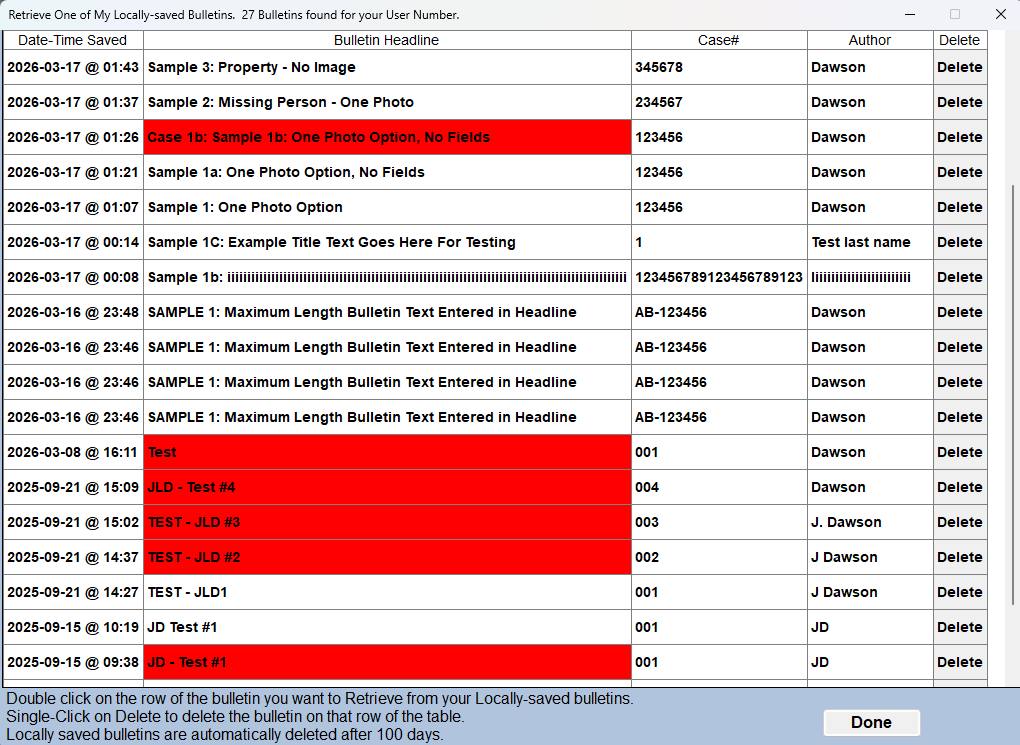Click case number 002
Image resolution: width=1020 pixels, height=745 pixels.
(x=719, y=557)
